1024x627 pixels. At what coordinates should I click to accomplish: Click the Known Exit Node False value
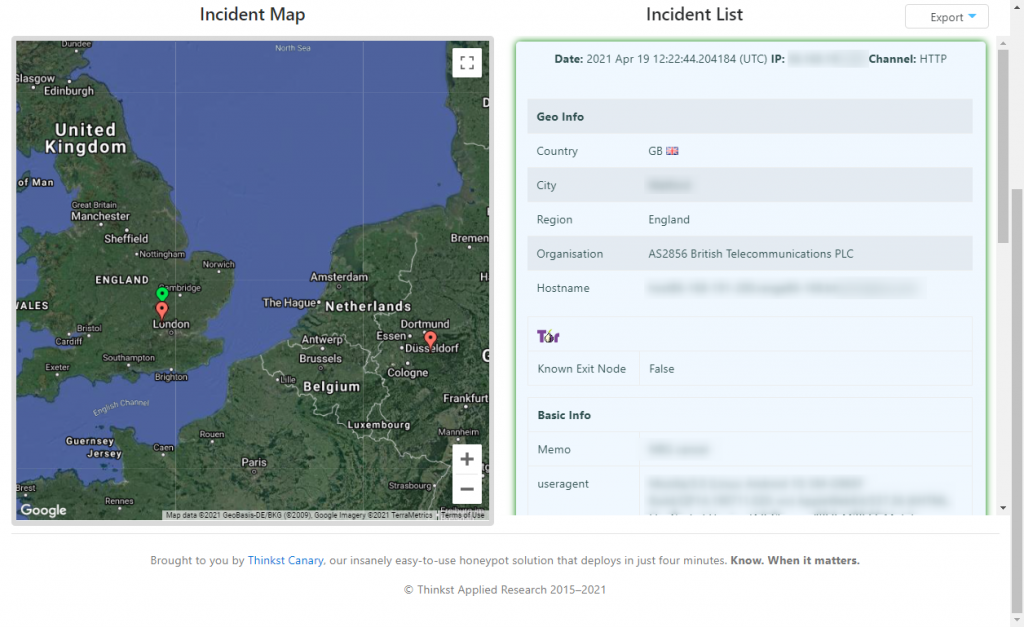pos(661,369)
